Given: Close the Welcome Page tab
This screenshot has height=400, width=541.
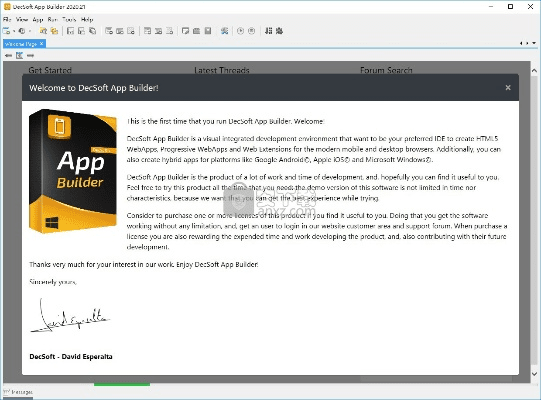Looking at the screenshot, I should tap(41, 43).
